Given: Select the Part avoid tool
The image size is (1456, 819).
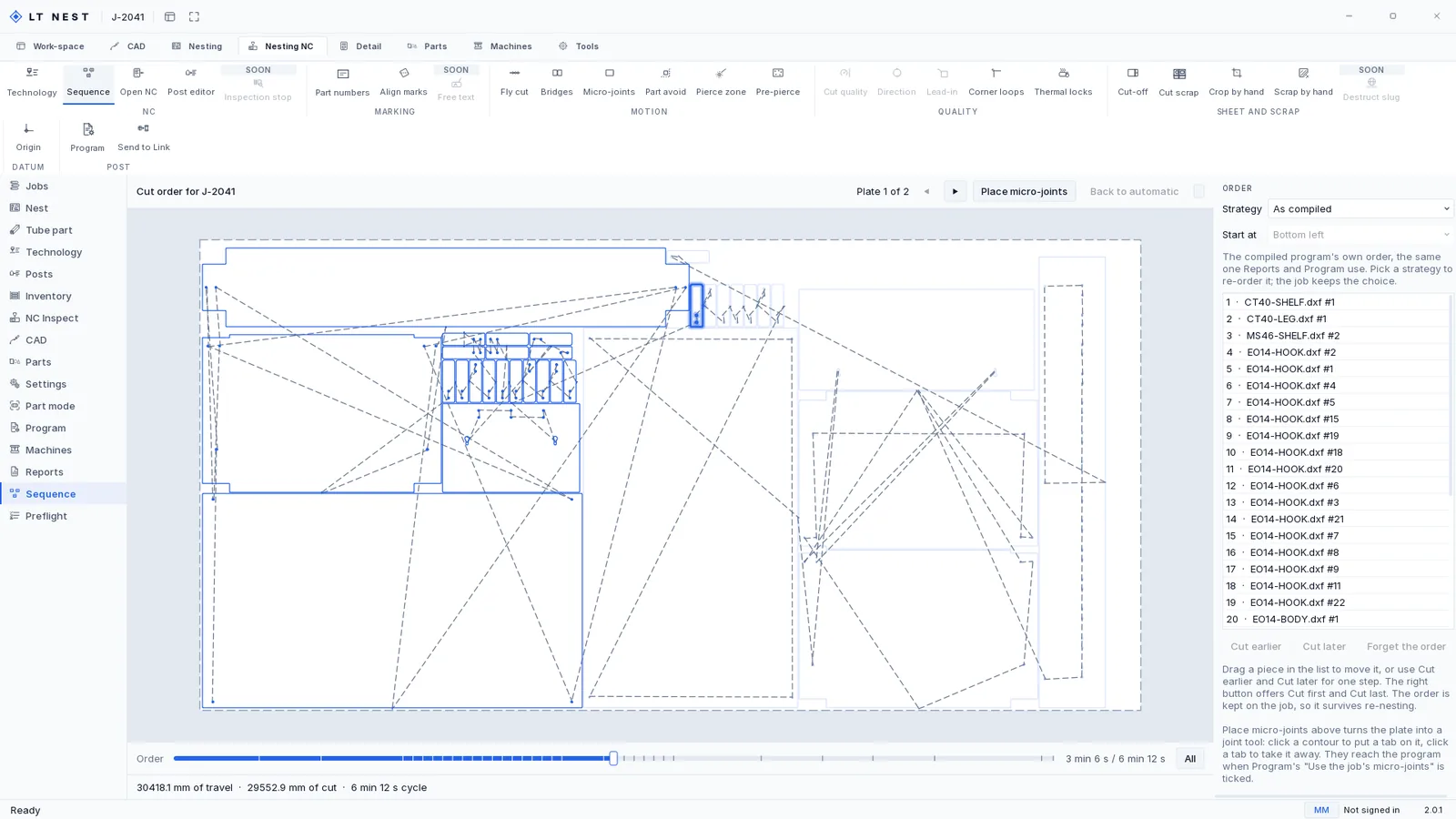Looking at the screenshot, I should click(665, 82).
